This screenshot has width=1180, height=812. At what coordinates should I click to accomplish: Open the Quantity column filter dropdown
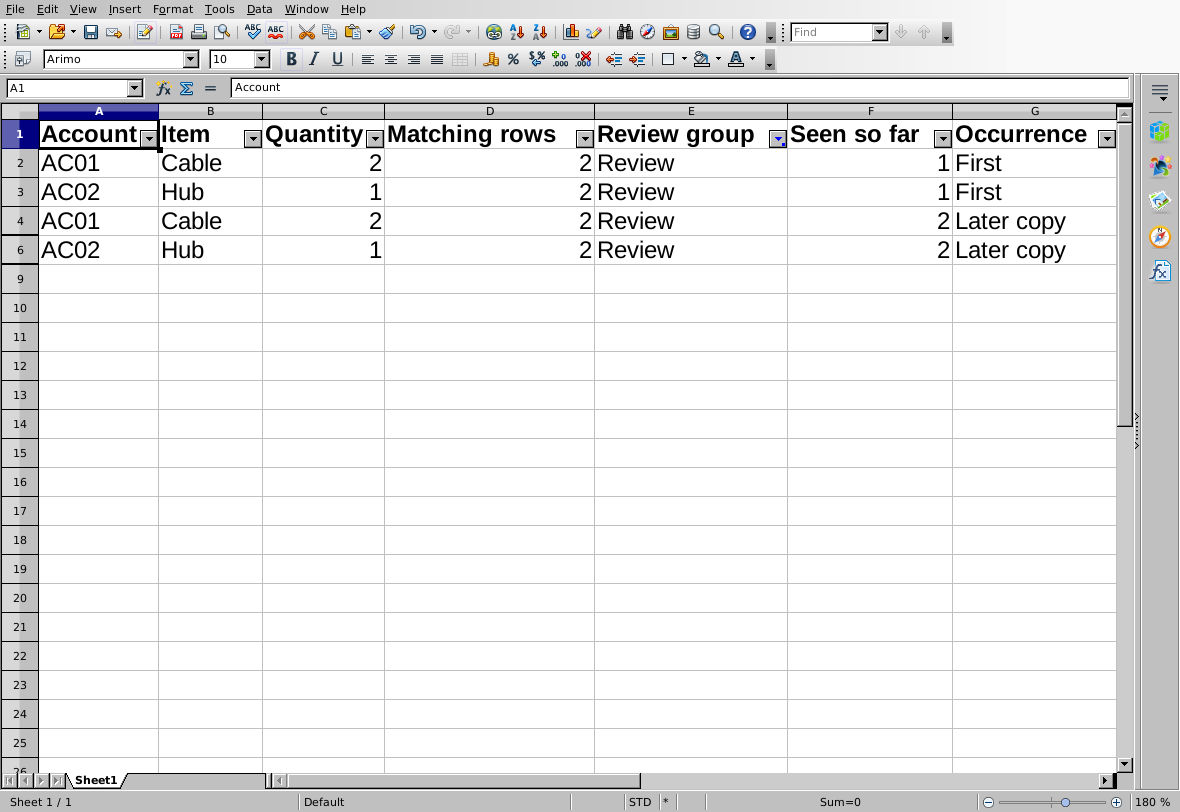tap(375, 138)
